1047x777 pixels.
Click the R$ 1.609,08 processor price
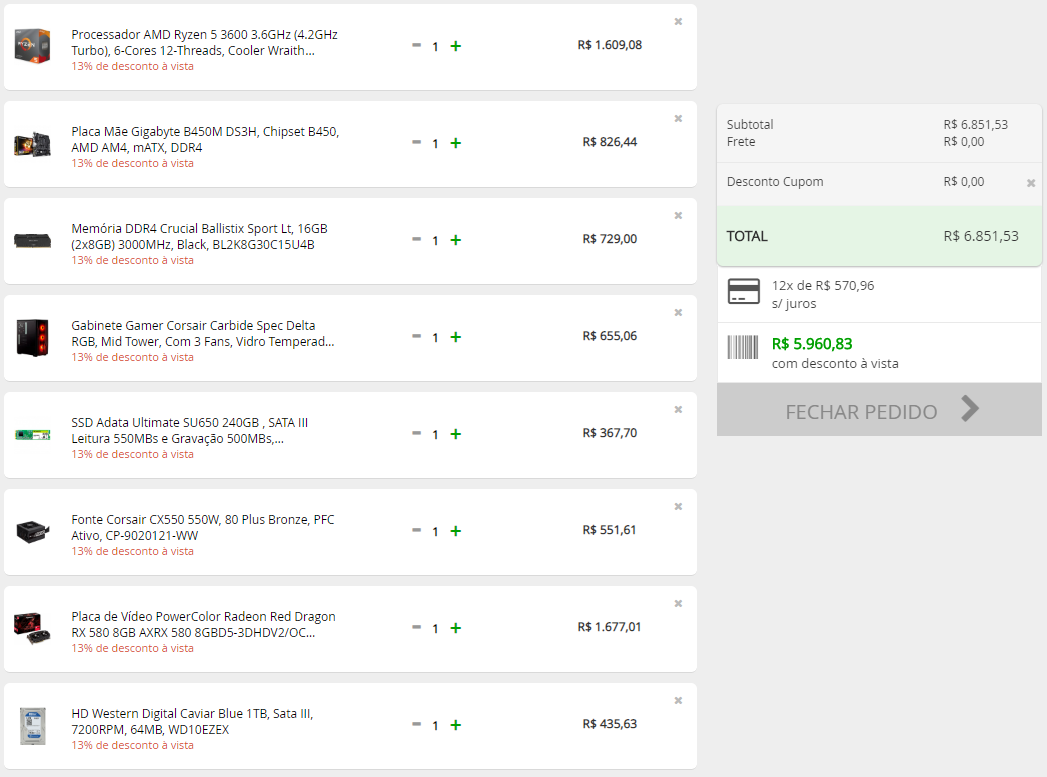click(610, 45)
